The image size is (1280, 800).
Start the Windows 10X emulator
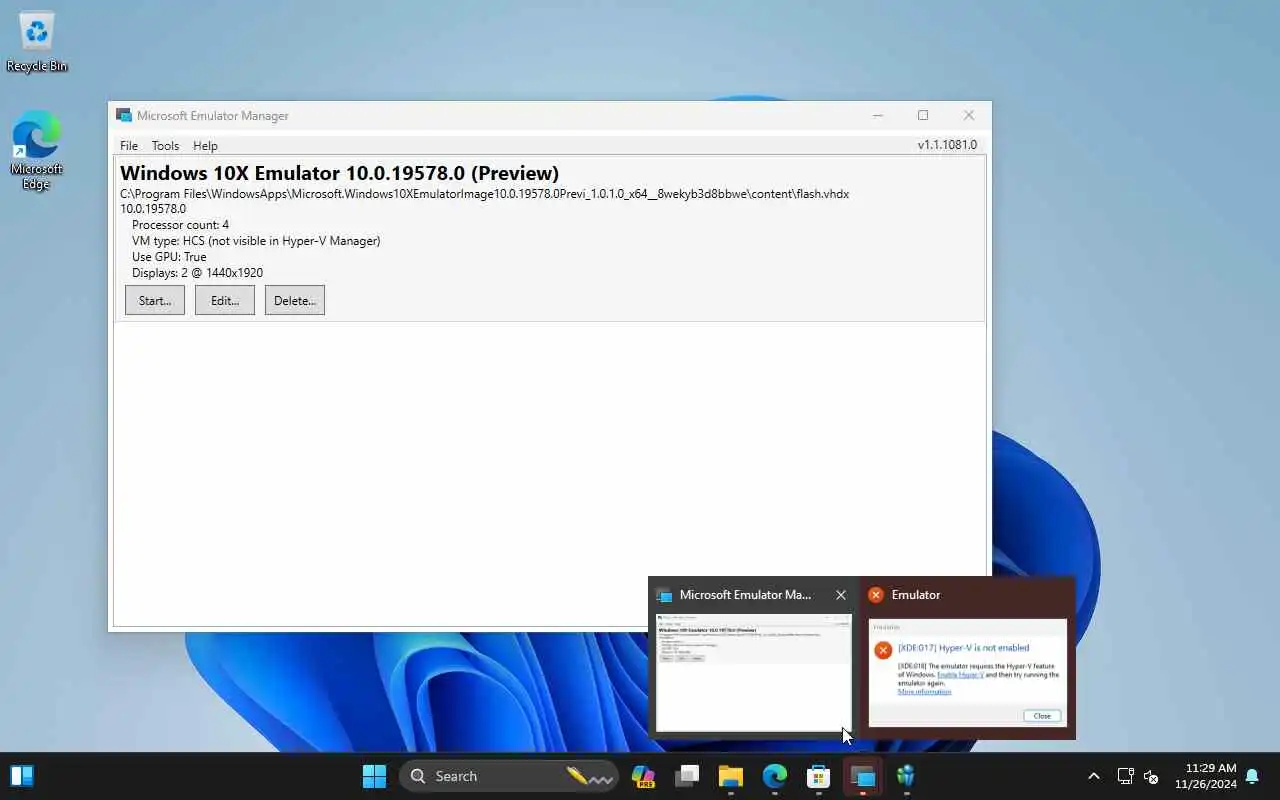(155, 300)
